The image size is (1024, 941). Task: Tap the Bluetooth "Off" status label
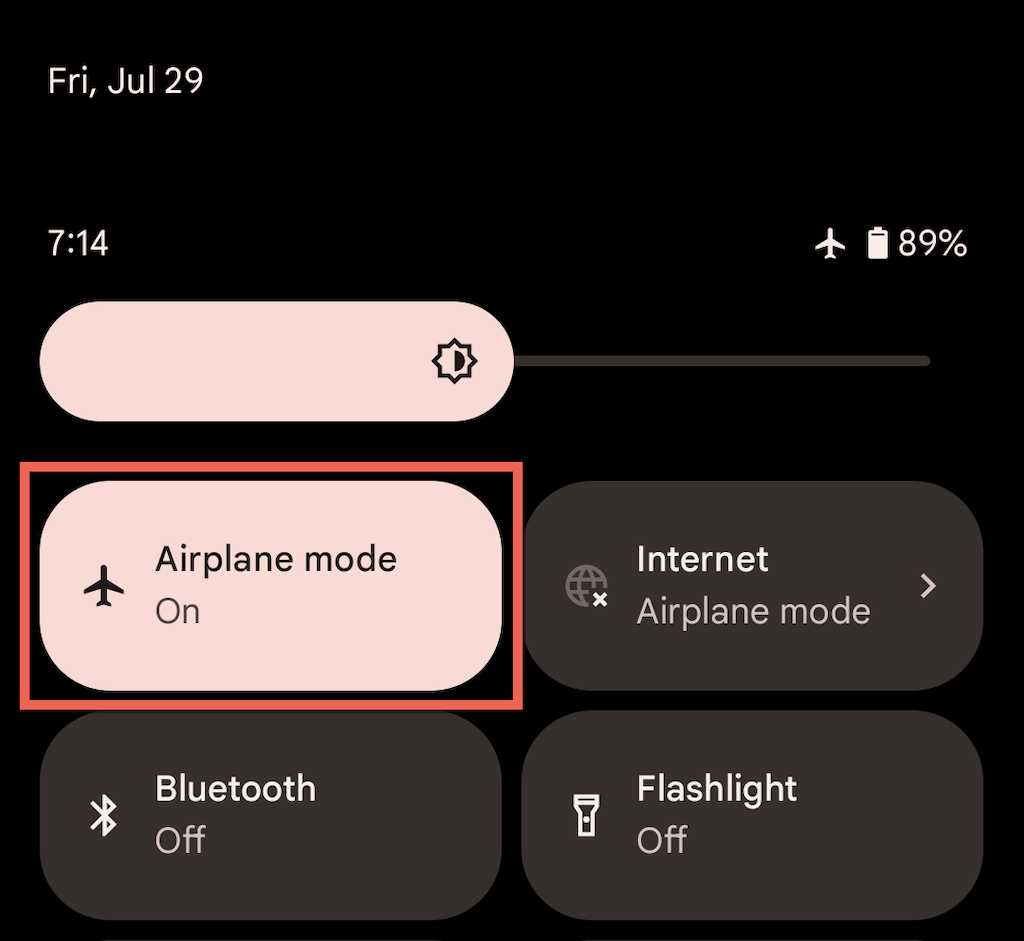coord(180,840)
